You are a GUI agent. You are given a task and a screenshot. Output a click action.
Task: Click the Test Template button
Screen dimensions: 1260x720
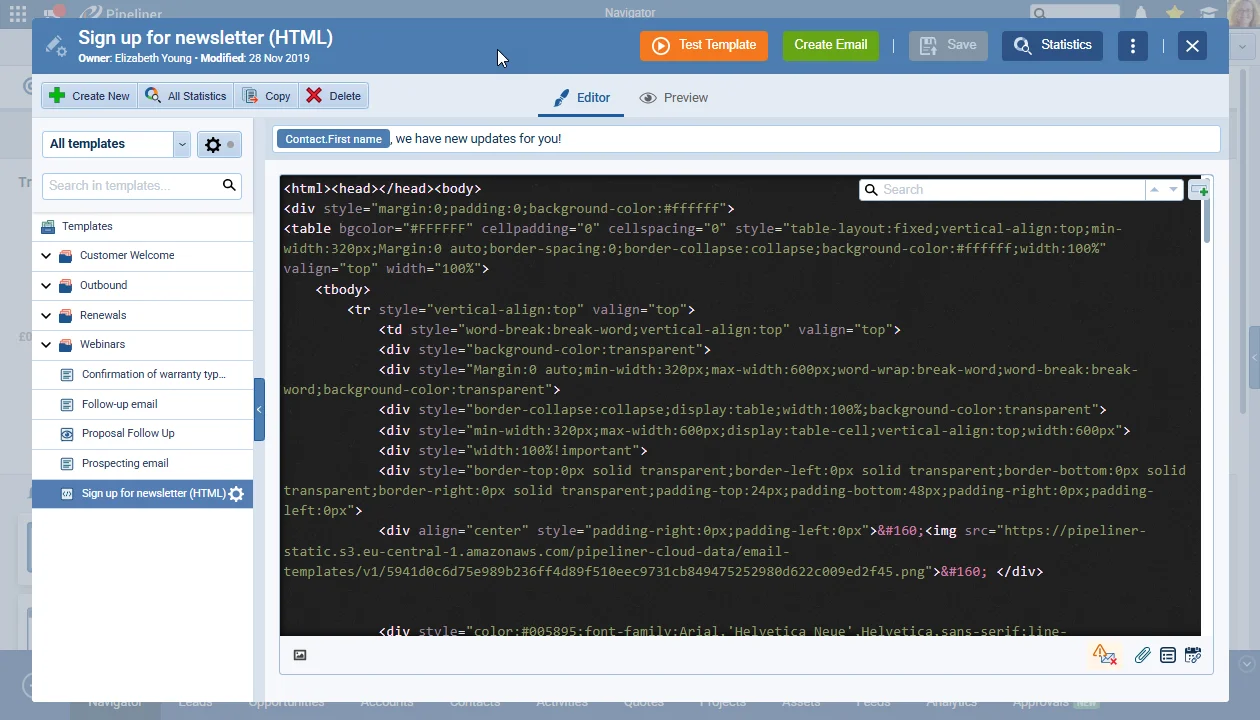coord(704,45)
